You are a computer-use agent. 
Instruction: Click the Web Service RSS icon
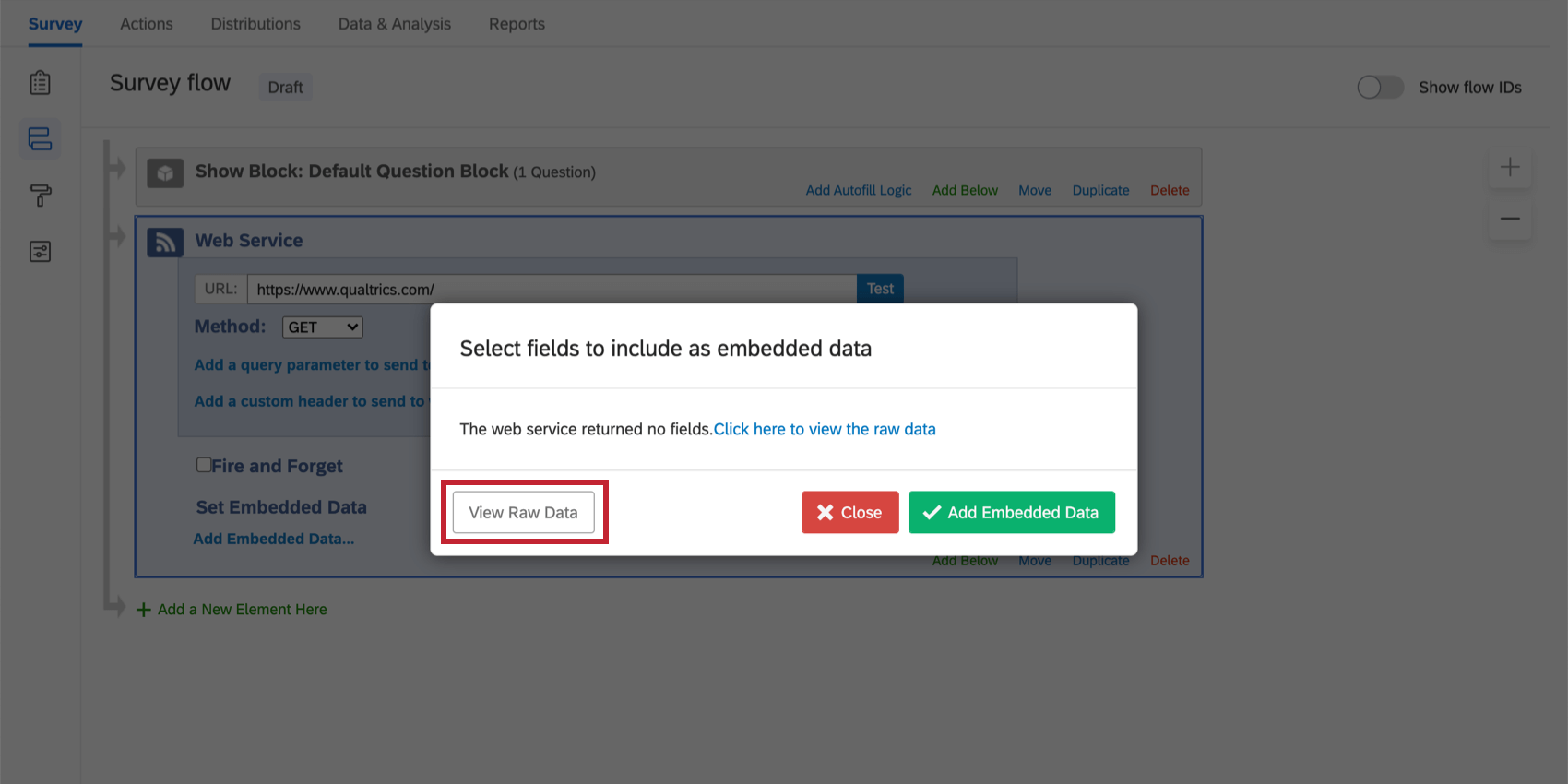coord(164,241)
